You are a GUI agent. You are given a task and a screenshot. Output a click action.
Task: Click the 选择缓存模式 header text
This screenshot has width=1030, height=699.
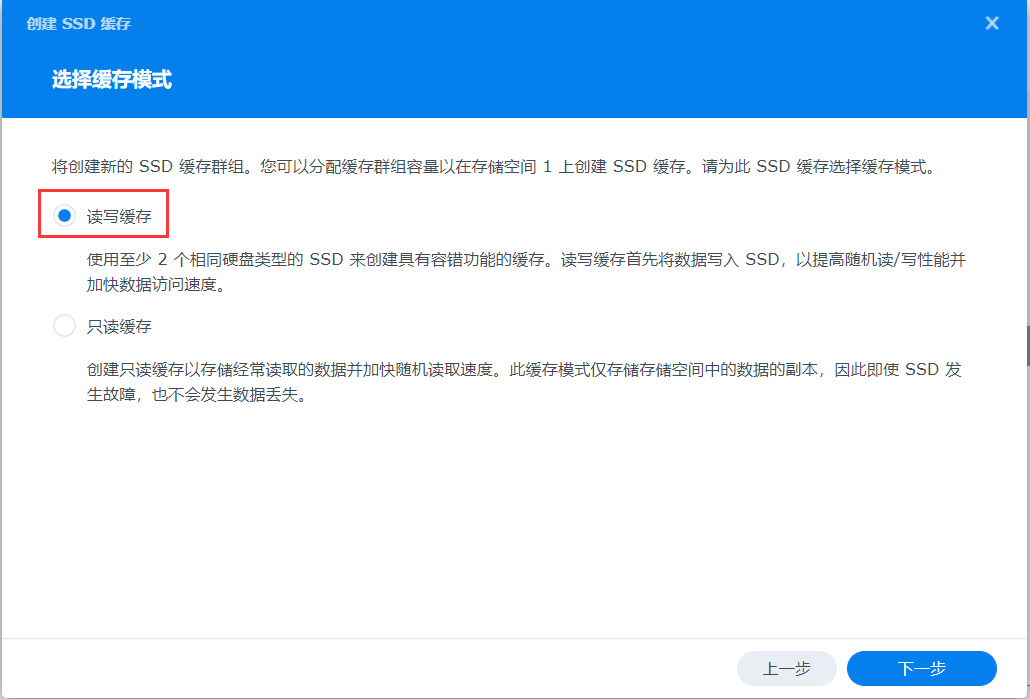click(x=112, y=80)
